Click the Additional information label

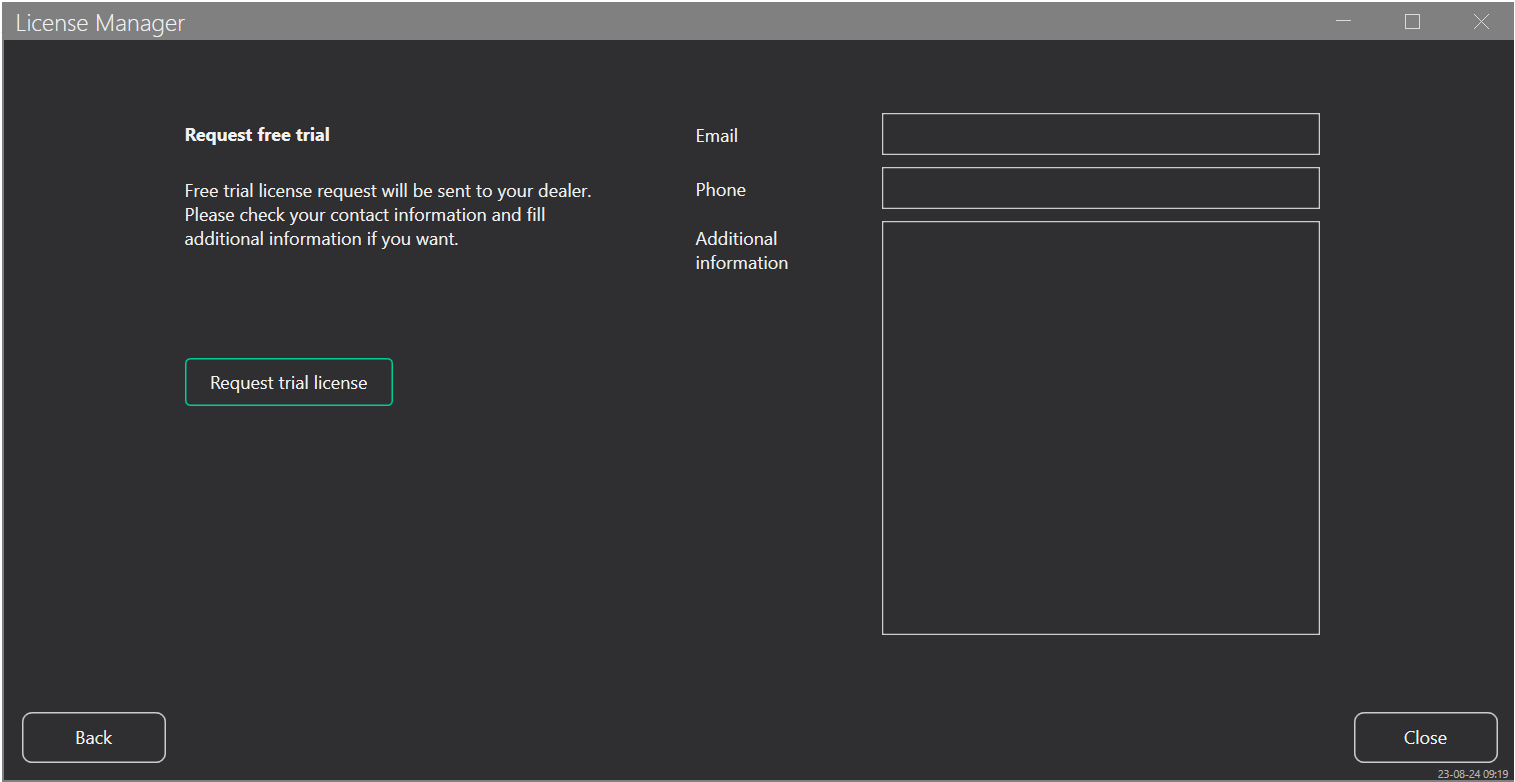[741, 251]
